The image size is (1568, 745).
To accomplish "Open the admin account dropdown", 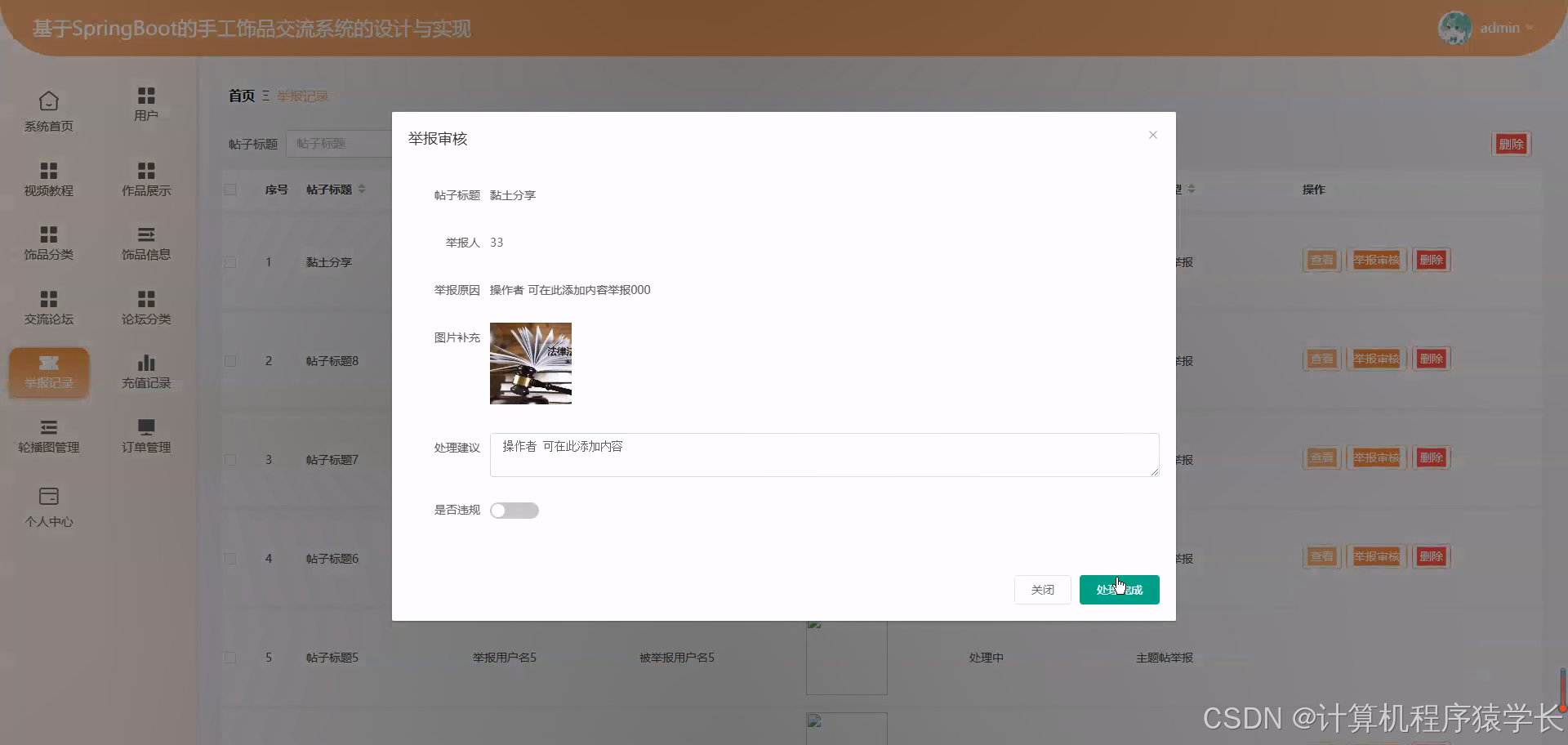I will click(x=1499, y=27).
